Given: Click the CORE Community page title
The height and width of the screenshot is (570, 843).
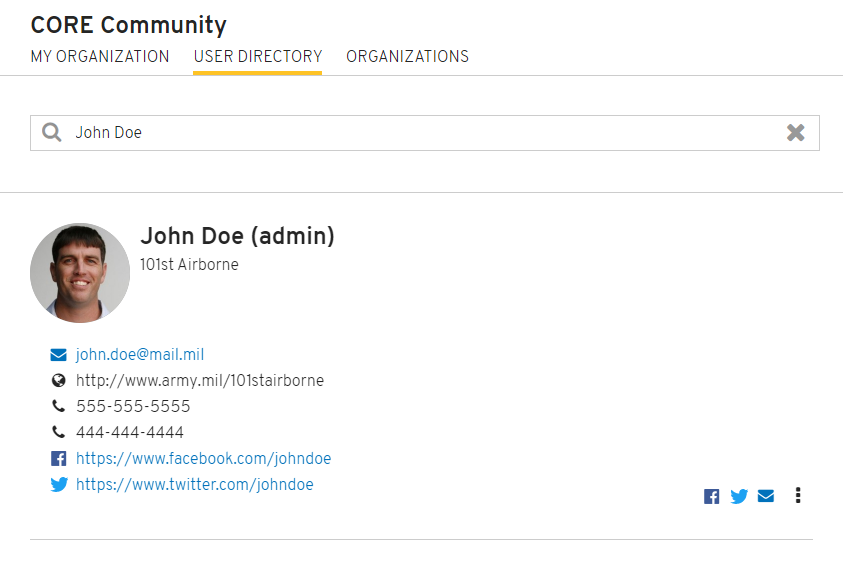Looking at the screenshot, I should 128,25.
